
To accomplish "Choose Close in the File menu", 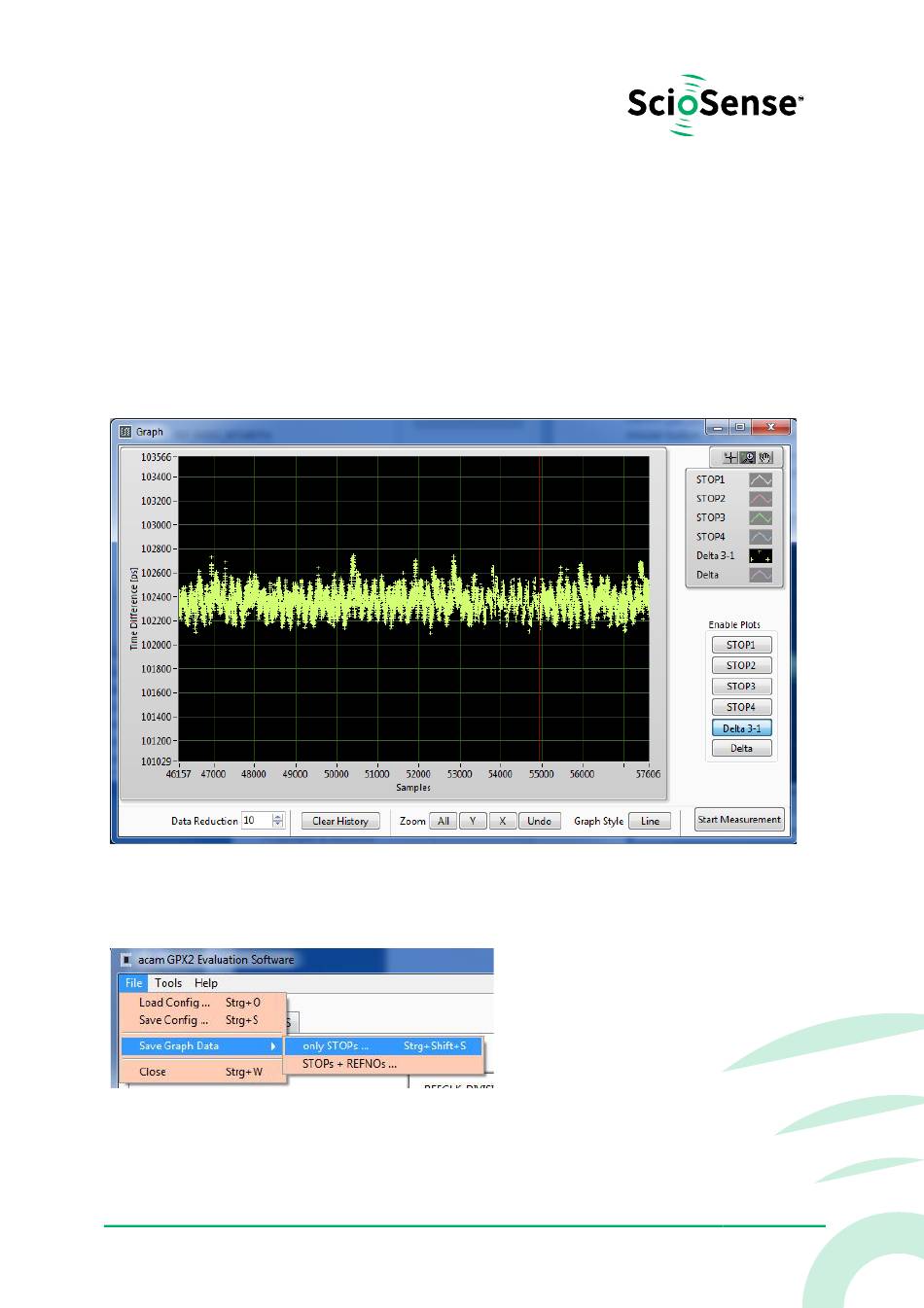I will 203,1072.
